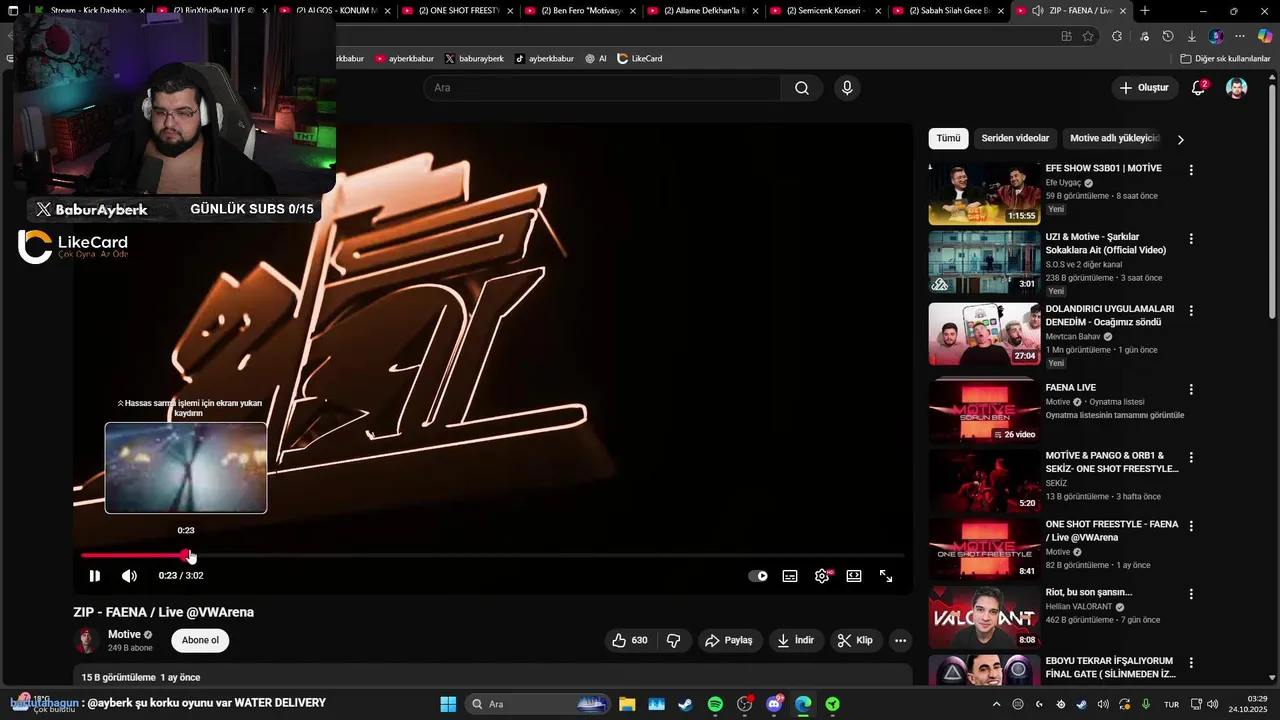1280x720 pixels.
Task: Open browser history clock icon
Action: [x=1168, y=36]
